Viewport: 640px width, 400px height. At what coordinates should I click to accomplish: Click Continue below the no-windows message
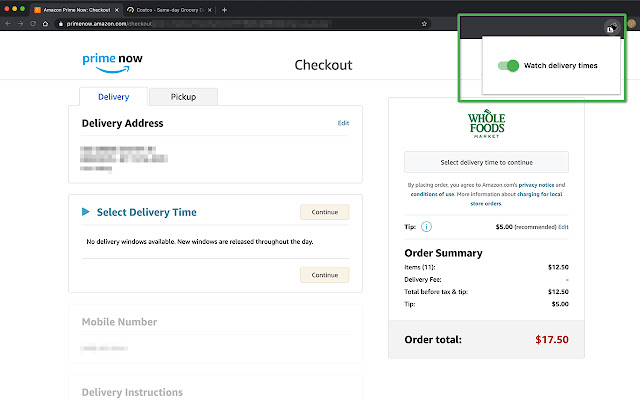[x=324, y=275]
